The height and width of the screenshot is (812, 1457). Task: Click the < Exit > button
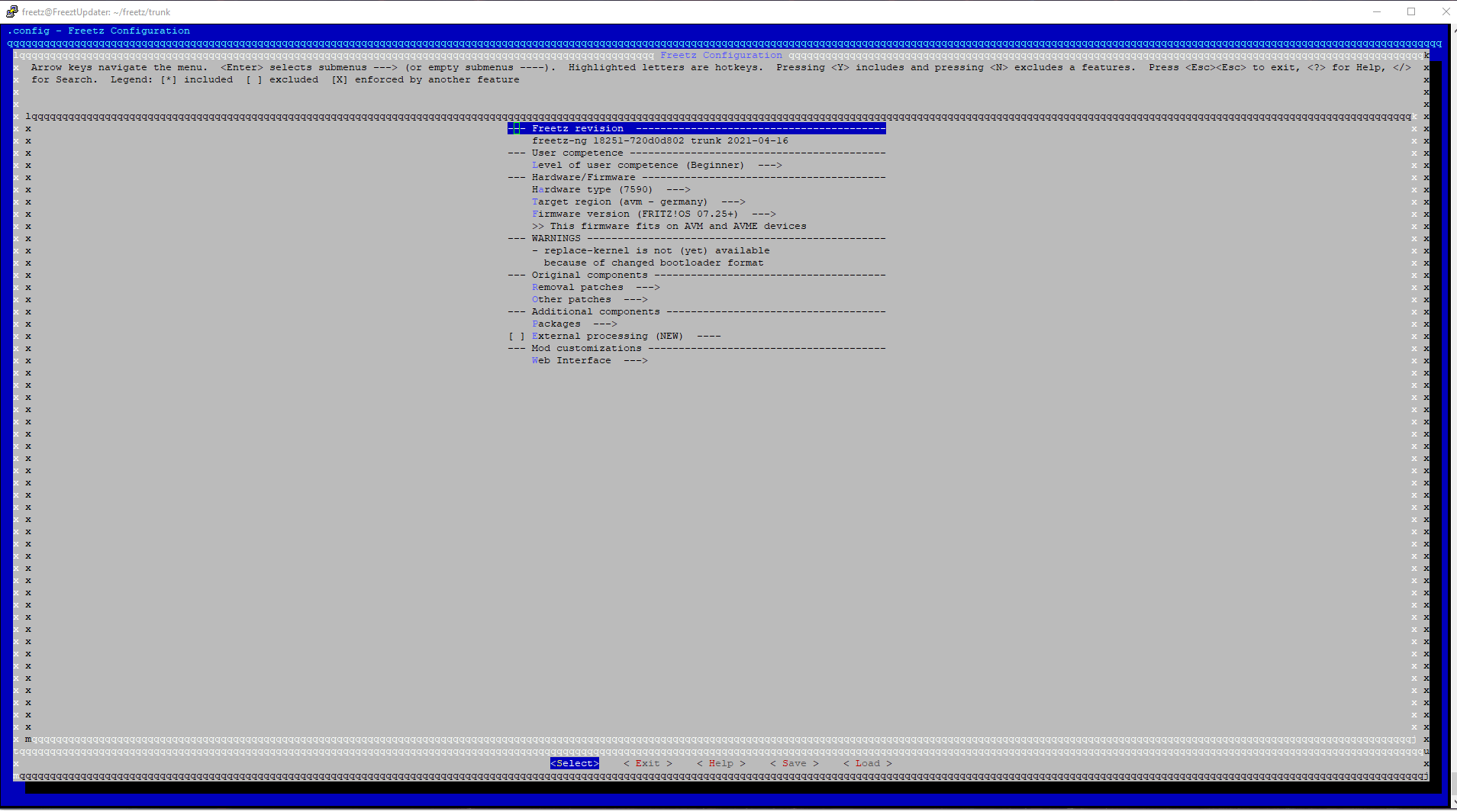[x=648, y=764]
